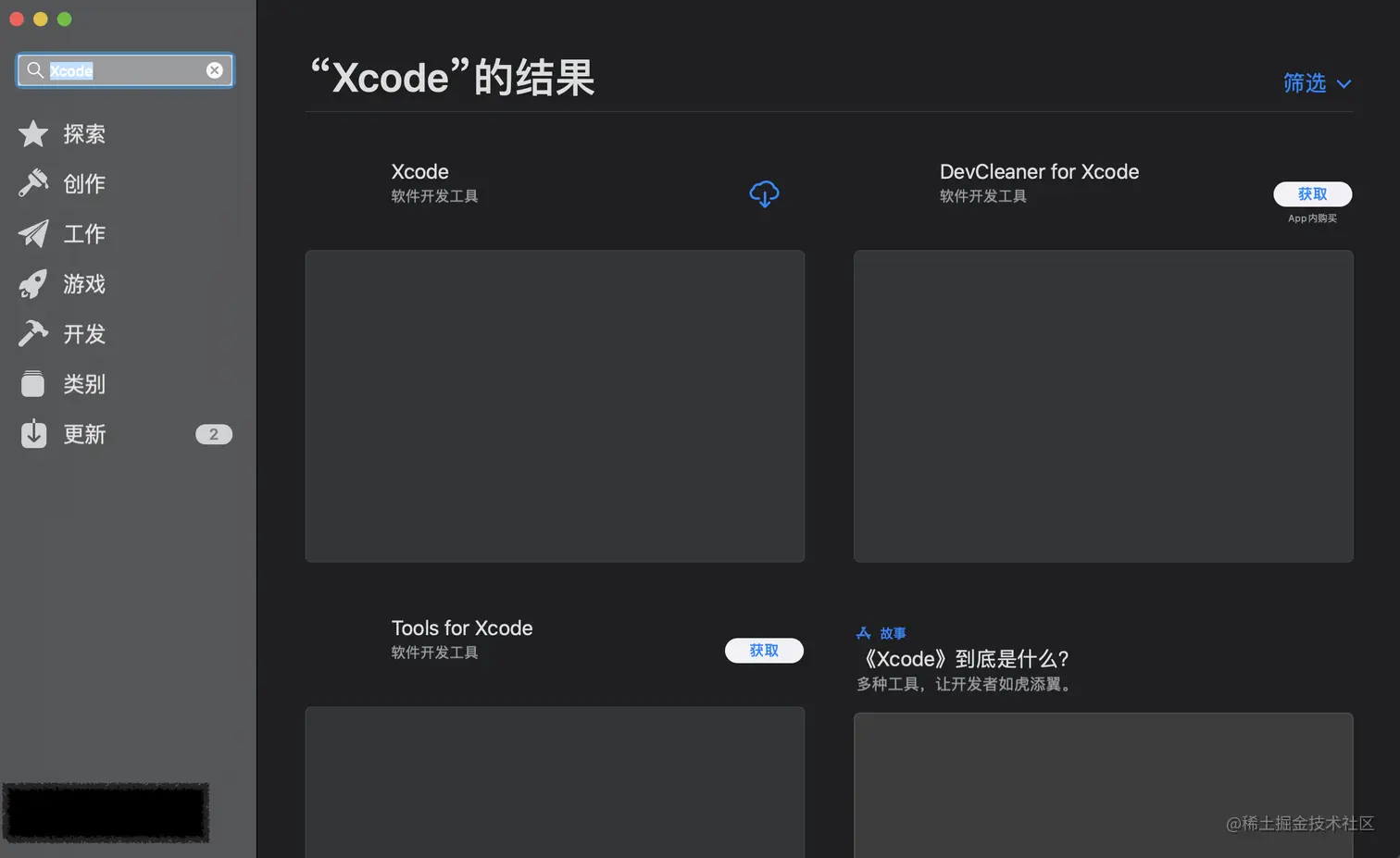Open the Tools for Xcode screenshot preview
1400x858 pixels.
pyautogui.click(x=555, y=782)
